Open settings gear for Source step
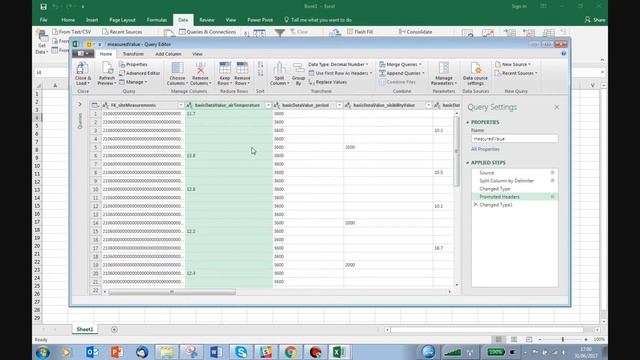640x360 pixels. pyautogui.click(x=552, y=173)
